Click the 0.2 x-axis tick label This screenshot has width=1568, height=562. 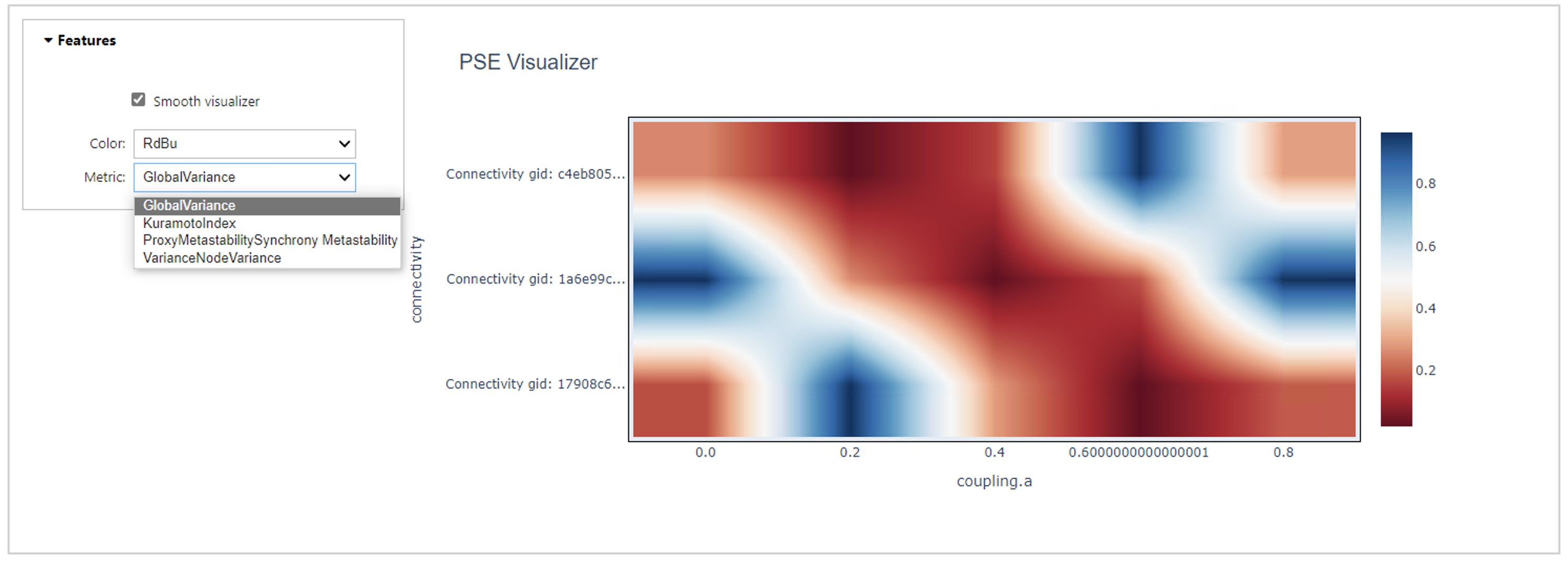coord(850,452)
